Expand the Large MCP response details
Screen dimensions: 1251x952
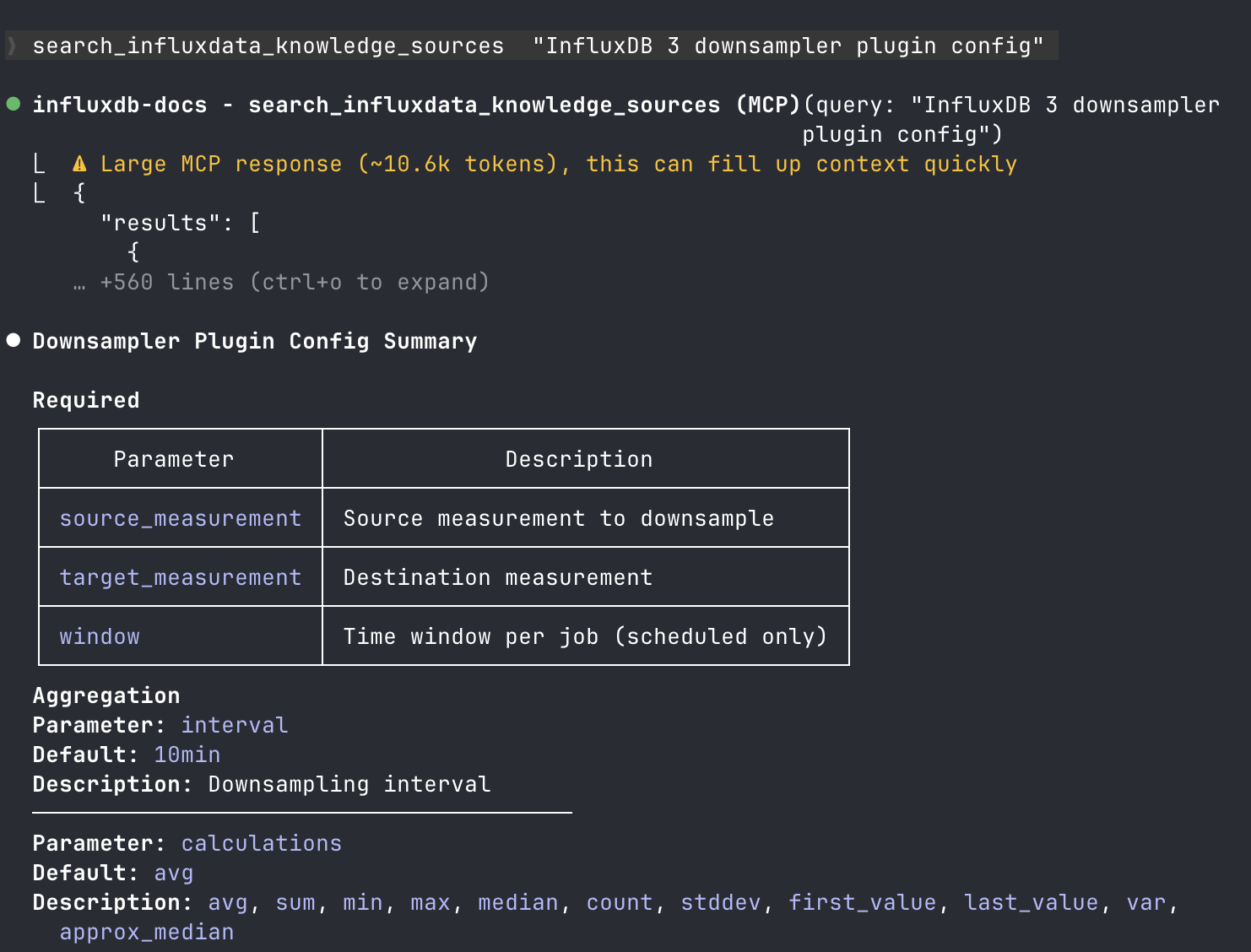pyautogui.click(x=557, y=163)
